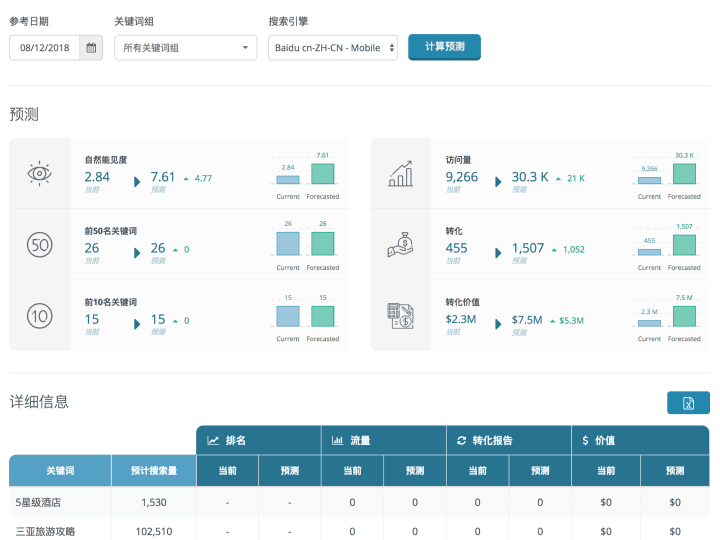Viewport: 720px width, 540px height.
Task: Click the green Forecasted bar in 访问量 chart
Action: point(684,174)
